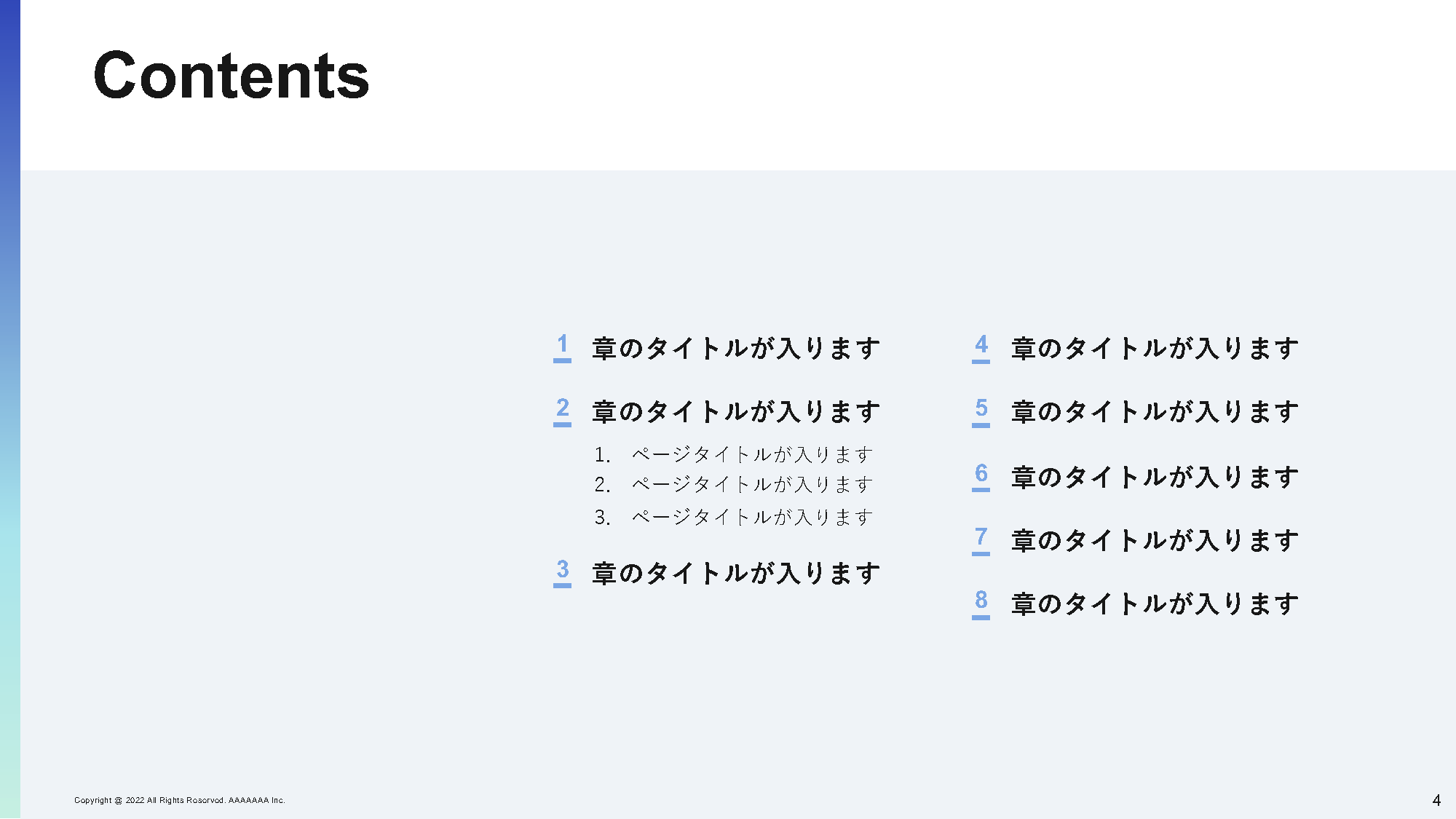1456x819 pixels.
Task: Select sub-item 2 page title under chapter 2
Action: (751, 485)
